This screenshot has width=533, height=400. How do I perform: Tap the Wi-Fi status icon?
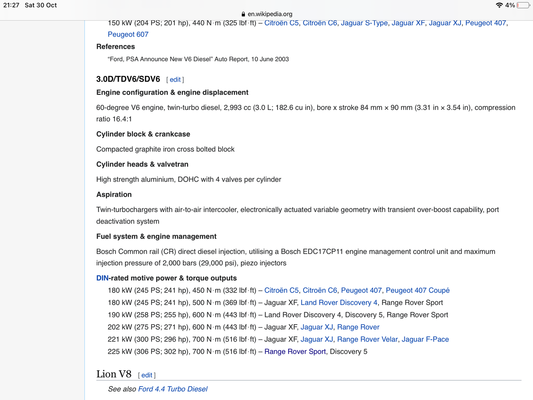tap(499, 5)
